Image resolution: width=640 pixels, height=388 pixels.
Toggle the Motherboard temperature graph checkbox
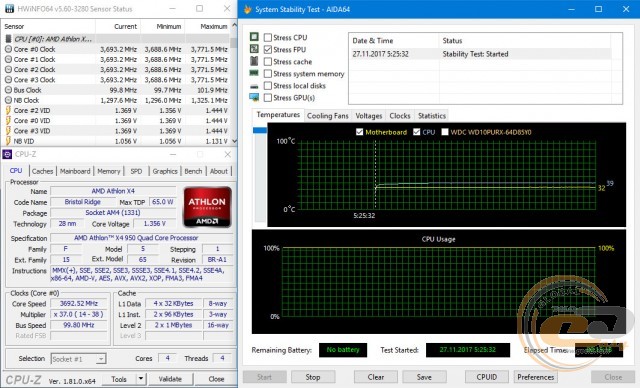pos(360,132)
